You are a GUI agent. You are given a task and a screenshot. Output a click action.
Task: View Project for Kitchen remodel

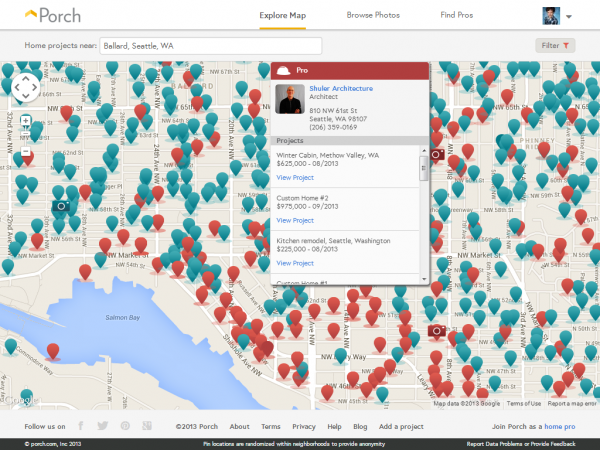click(295, 263)
